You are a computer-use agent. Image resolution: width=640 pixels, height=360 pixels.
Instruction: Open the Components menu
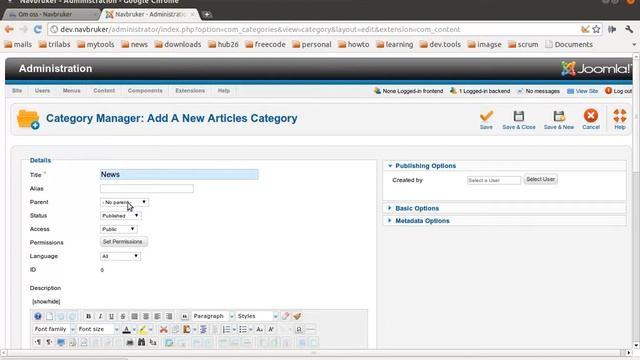(145, 91)
